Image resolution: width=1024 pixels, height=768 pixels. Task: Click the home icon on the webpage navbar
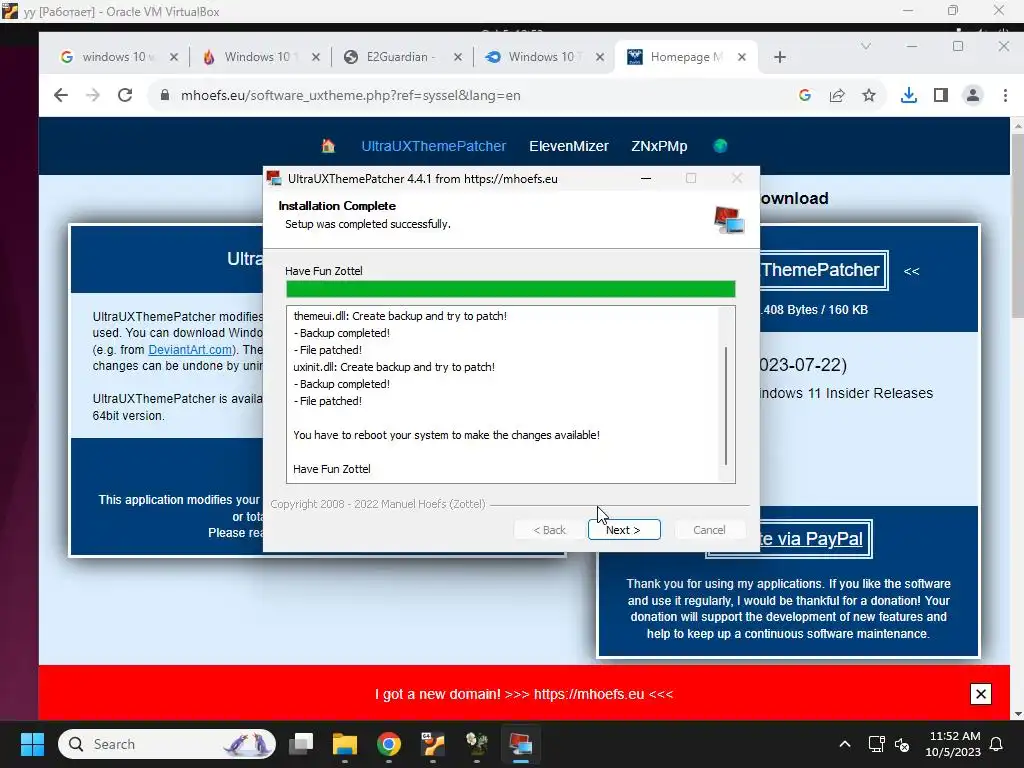[328, 146]
